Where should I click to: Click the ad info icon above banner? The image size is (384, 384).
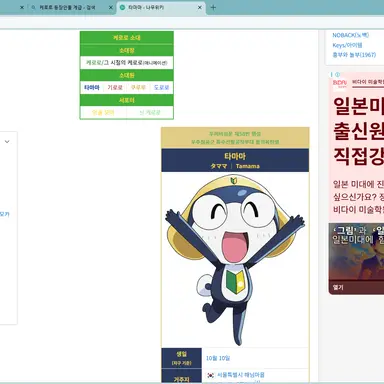click(x=337, y=74)
